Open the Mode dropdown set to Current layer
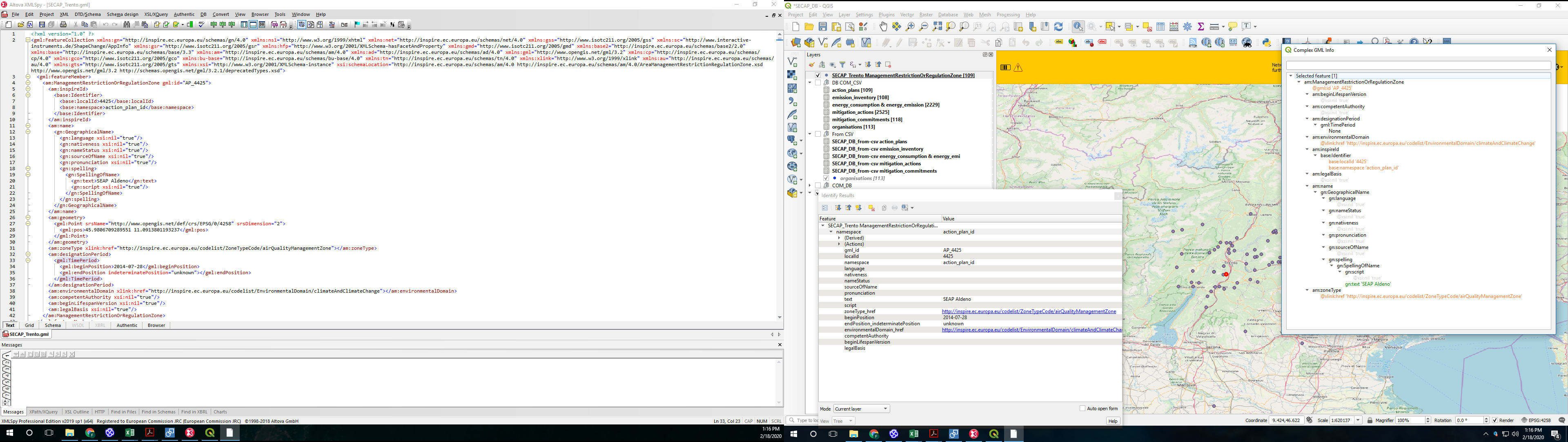 tap(860, 408)
